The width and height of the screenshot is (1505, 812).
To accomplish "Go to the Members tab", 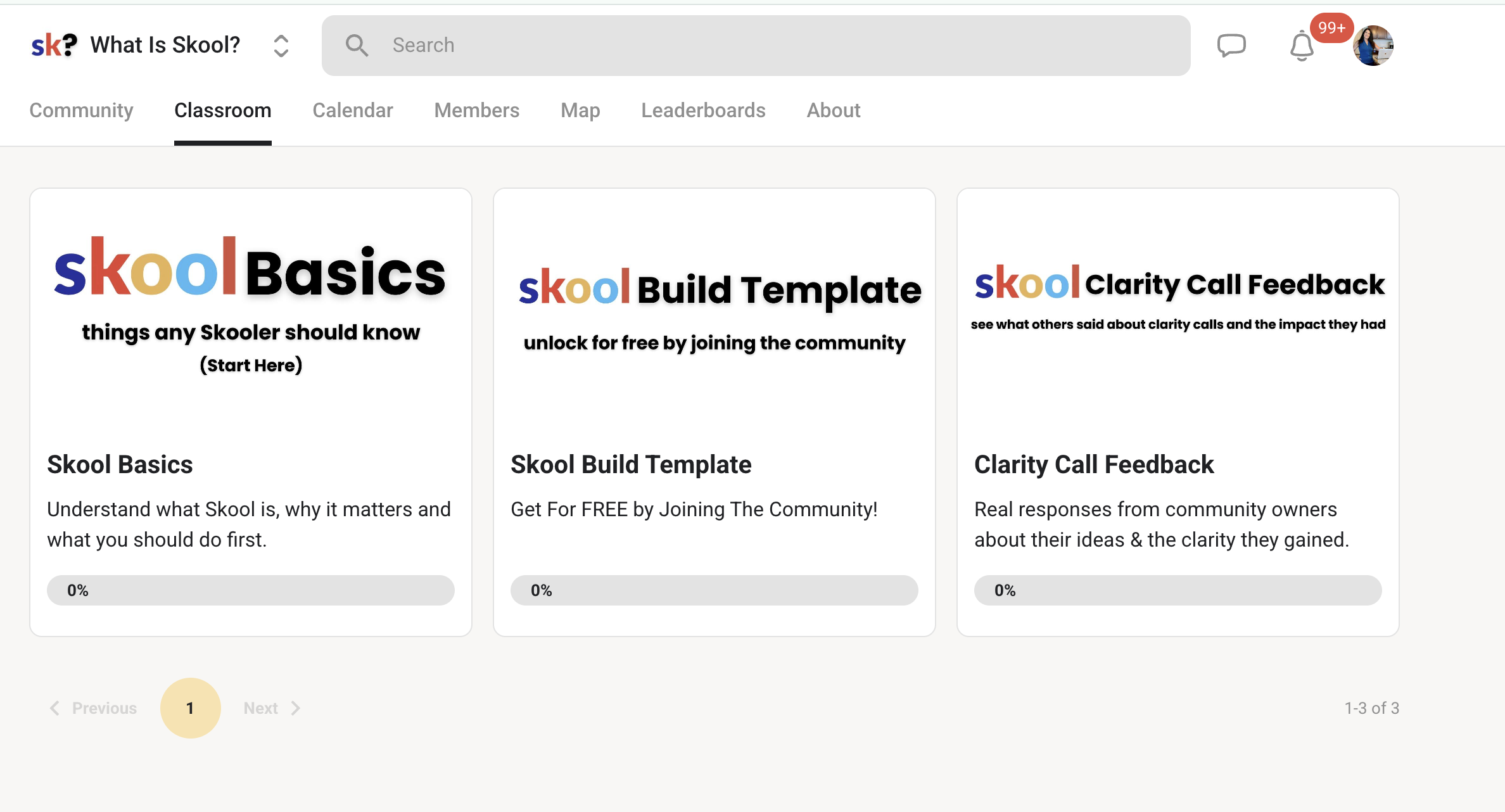I will tap(476, 110).
